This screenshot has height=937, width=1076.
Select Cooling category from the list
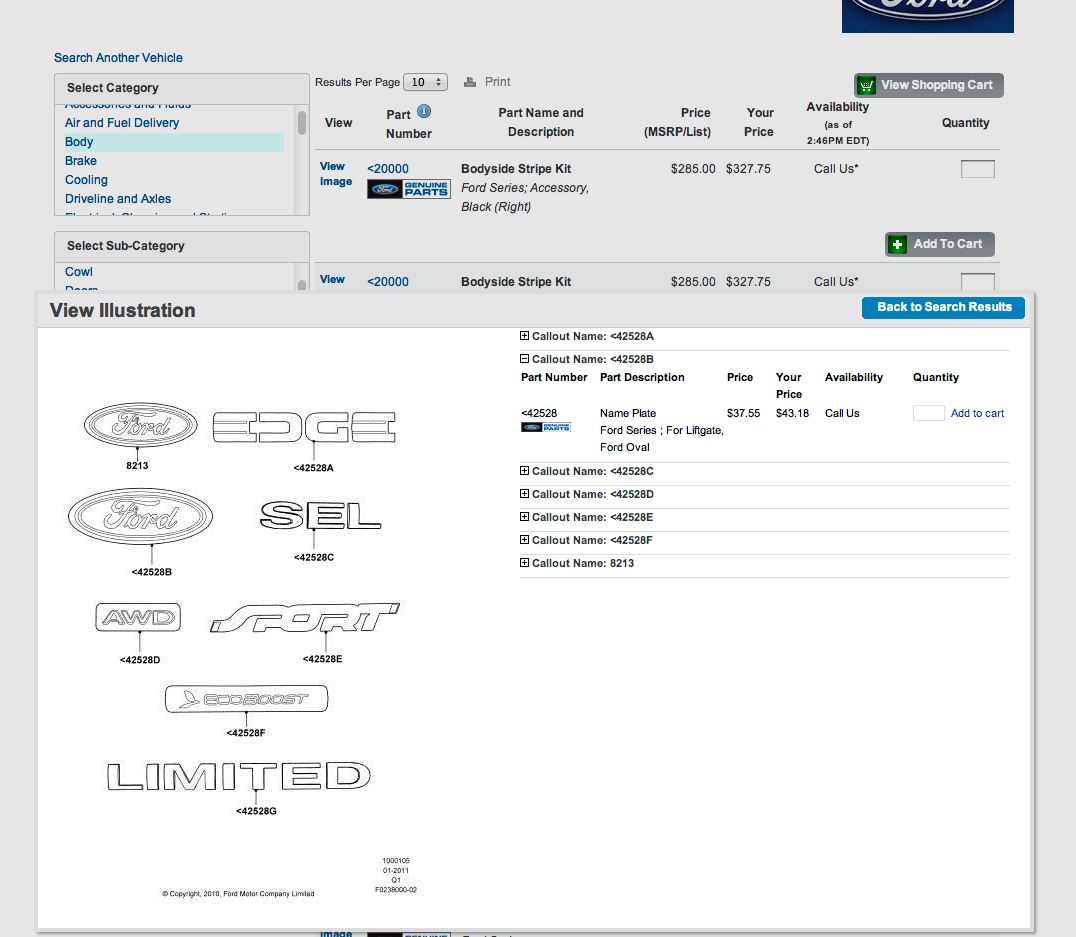point(86,180)
